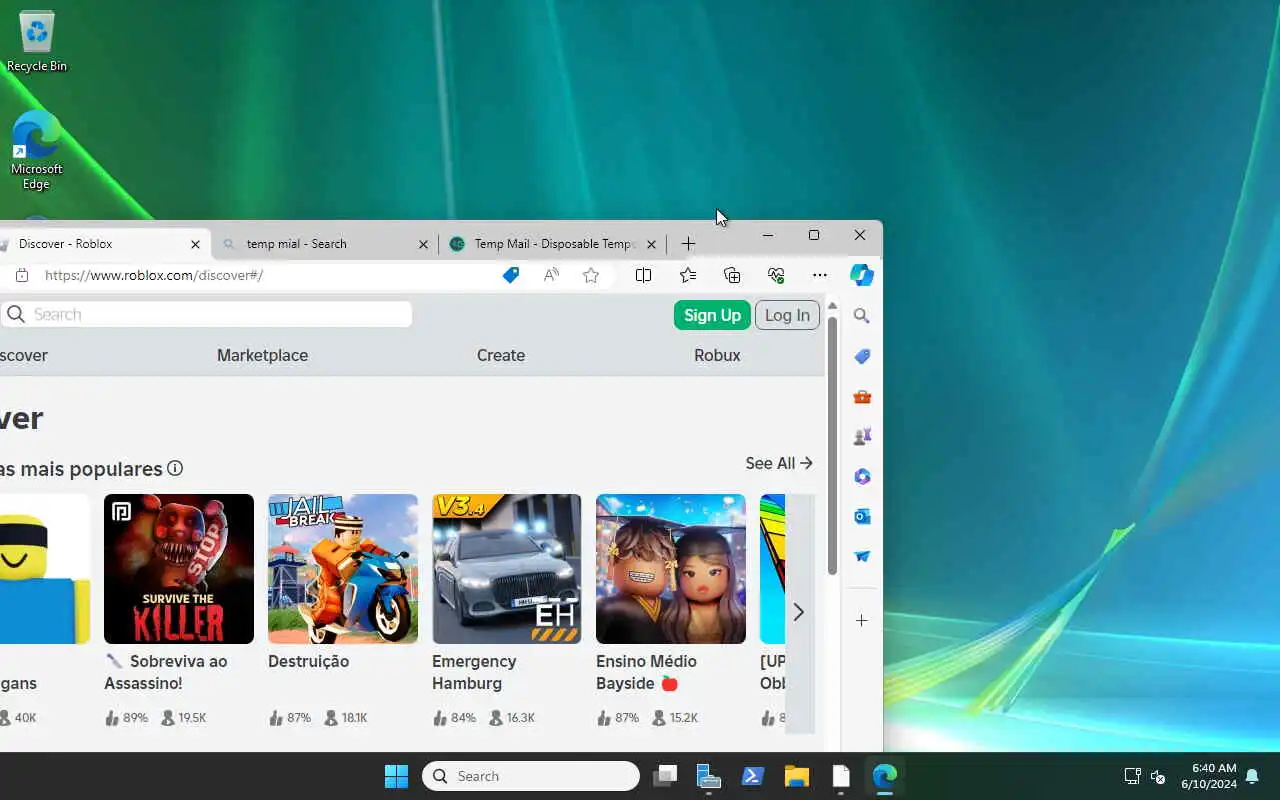Open the Drop paper plane sidebar icon
1280x800 pixels.
862,556
